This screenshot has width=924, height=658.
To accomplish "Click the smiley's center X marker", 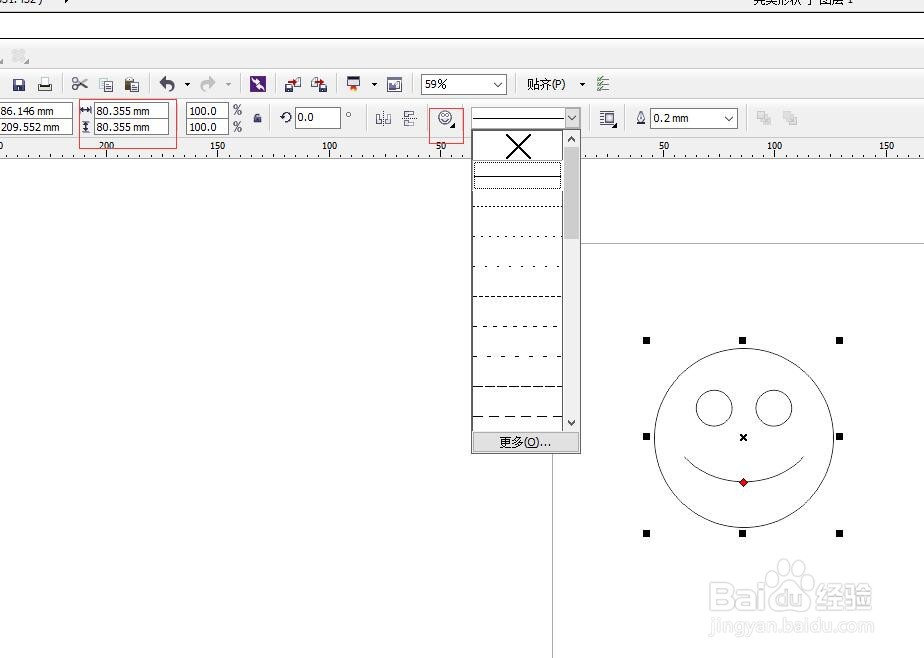I will (744, 437).
